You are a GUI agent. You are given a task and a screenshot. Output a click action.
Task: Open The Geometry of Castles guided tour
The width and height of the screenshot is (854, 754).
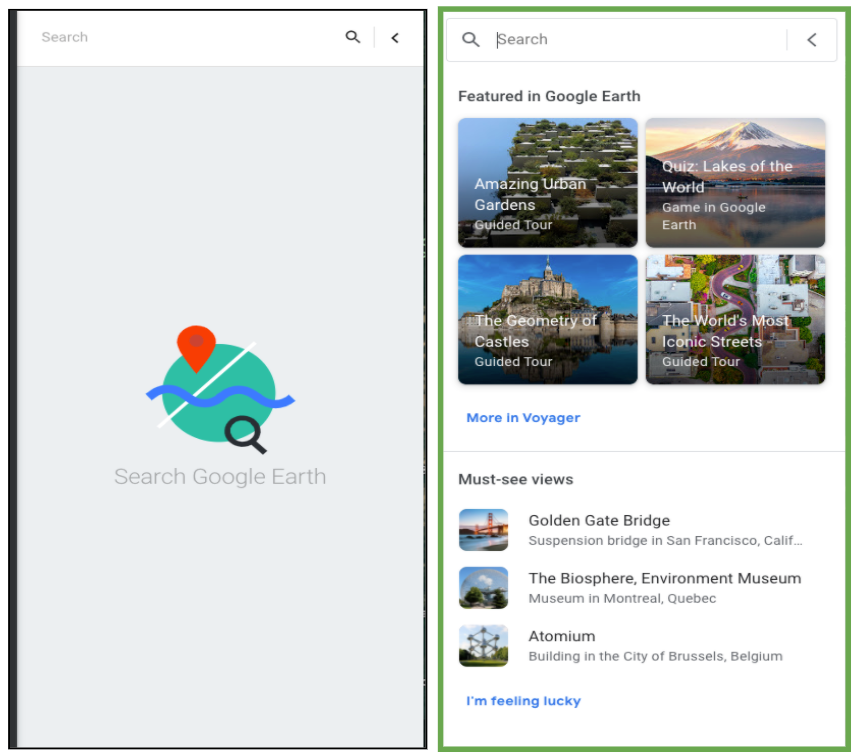pos(547,319)
